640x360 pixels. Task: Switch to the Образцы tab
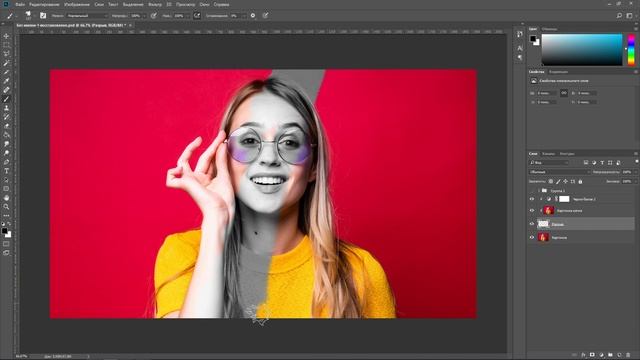(549, 29)
